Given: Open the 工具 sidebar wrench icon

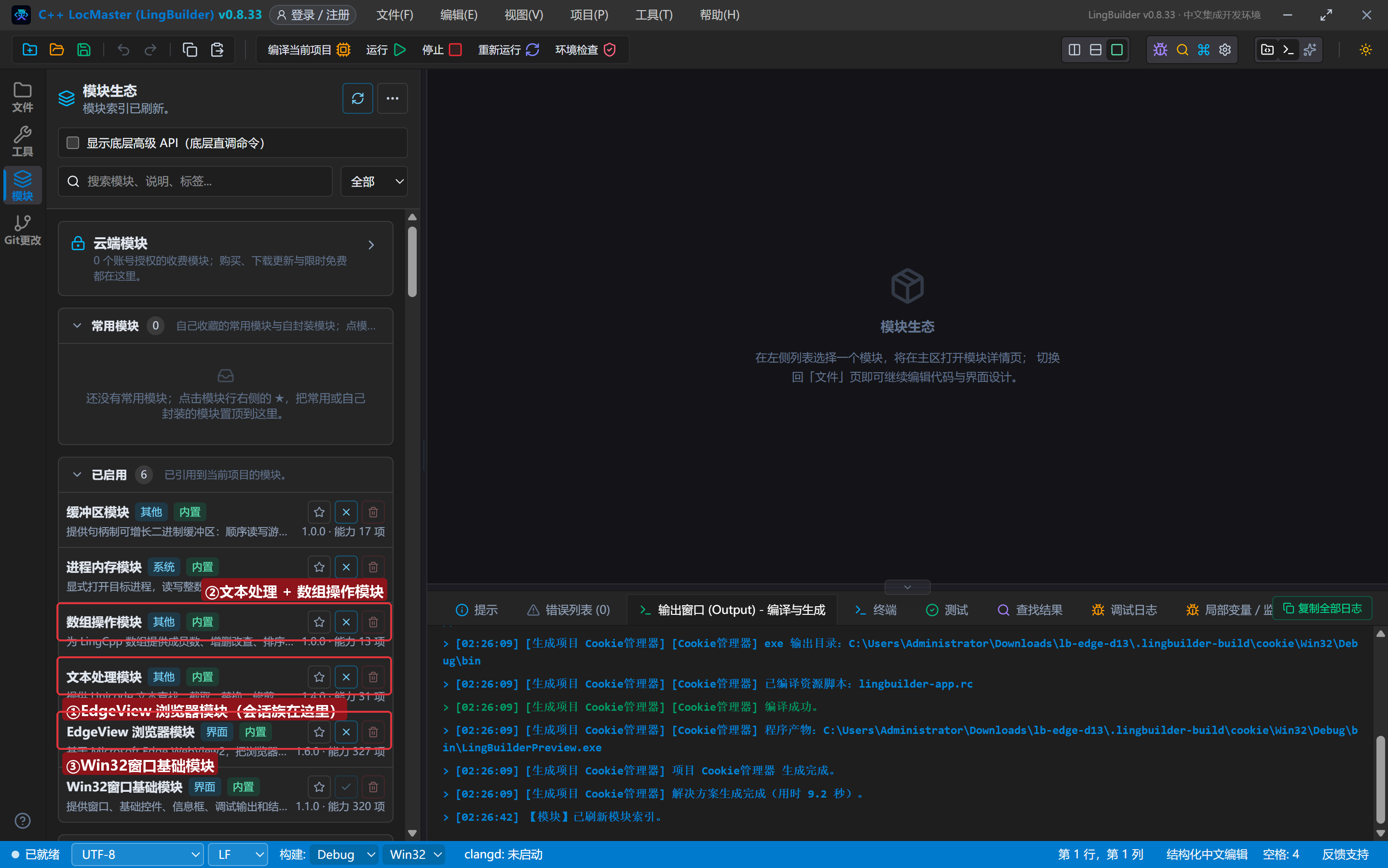Looking at the screenshot, I should pos(22,141).
